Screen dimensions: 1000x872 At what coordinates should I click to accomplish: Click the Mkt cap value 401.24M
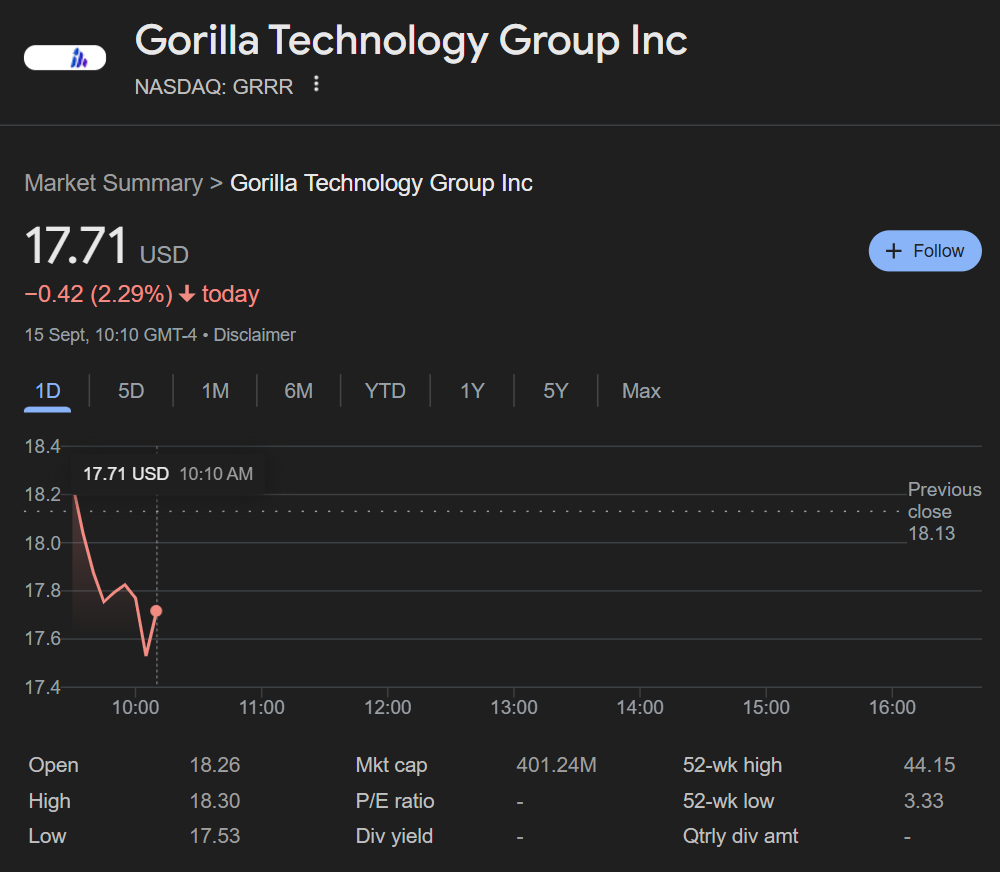[556, 765]
